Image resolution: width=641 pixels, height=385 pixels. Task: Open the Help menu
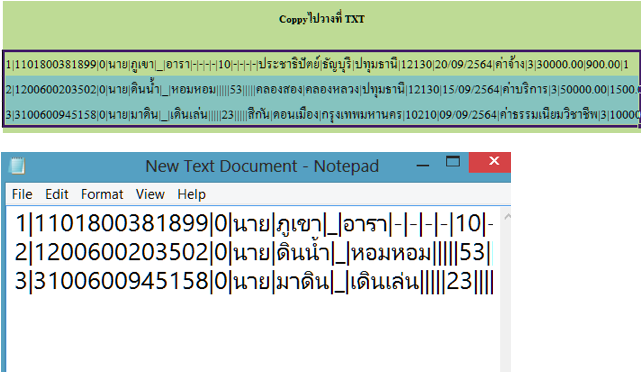(191, 194)
